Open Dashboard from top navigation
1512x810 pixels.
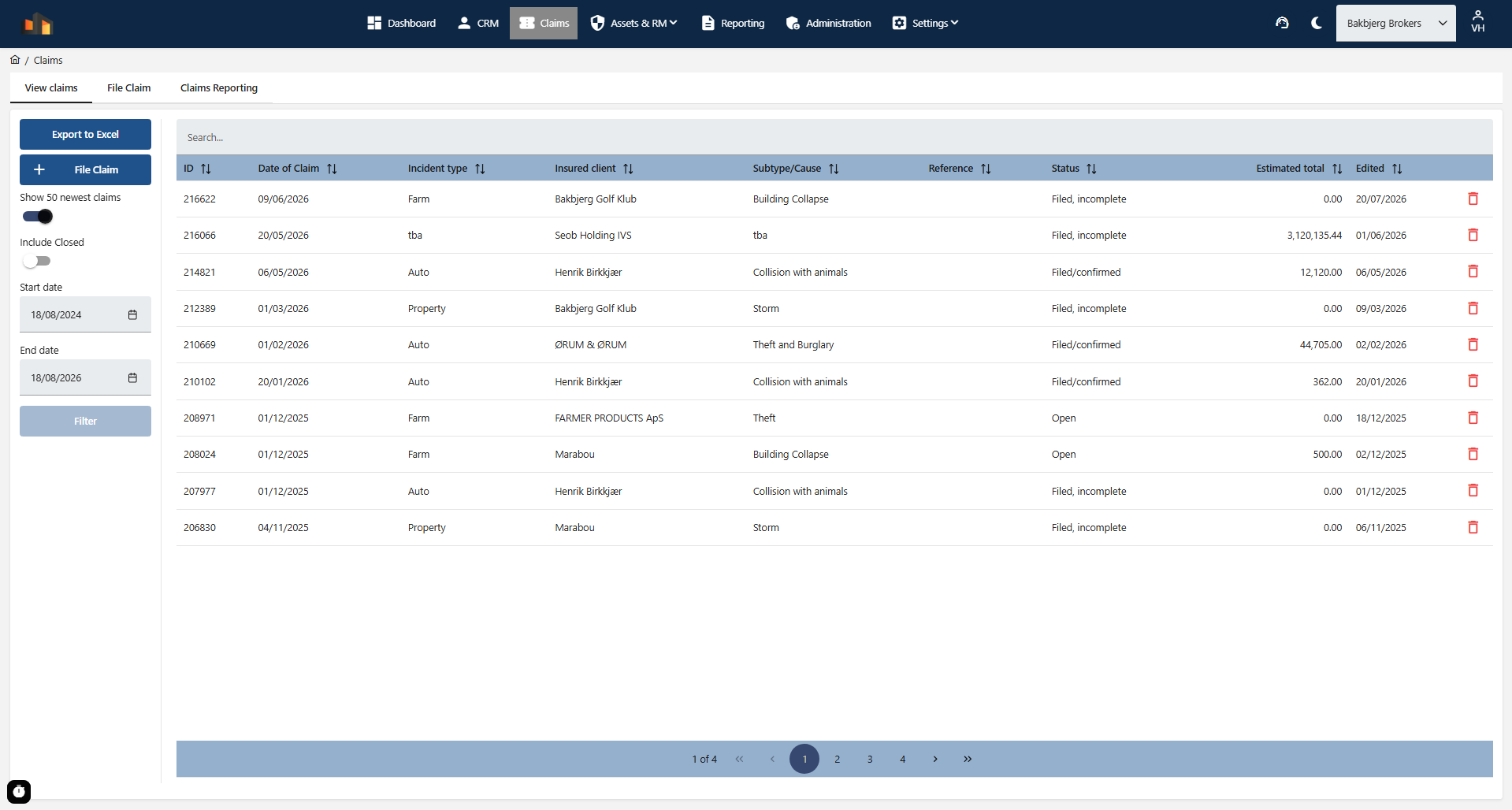tap(401, 23)
